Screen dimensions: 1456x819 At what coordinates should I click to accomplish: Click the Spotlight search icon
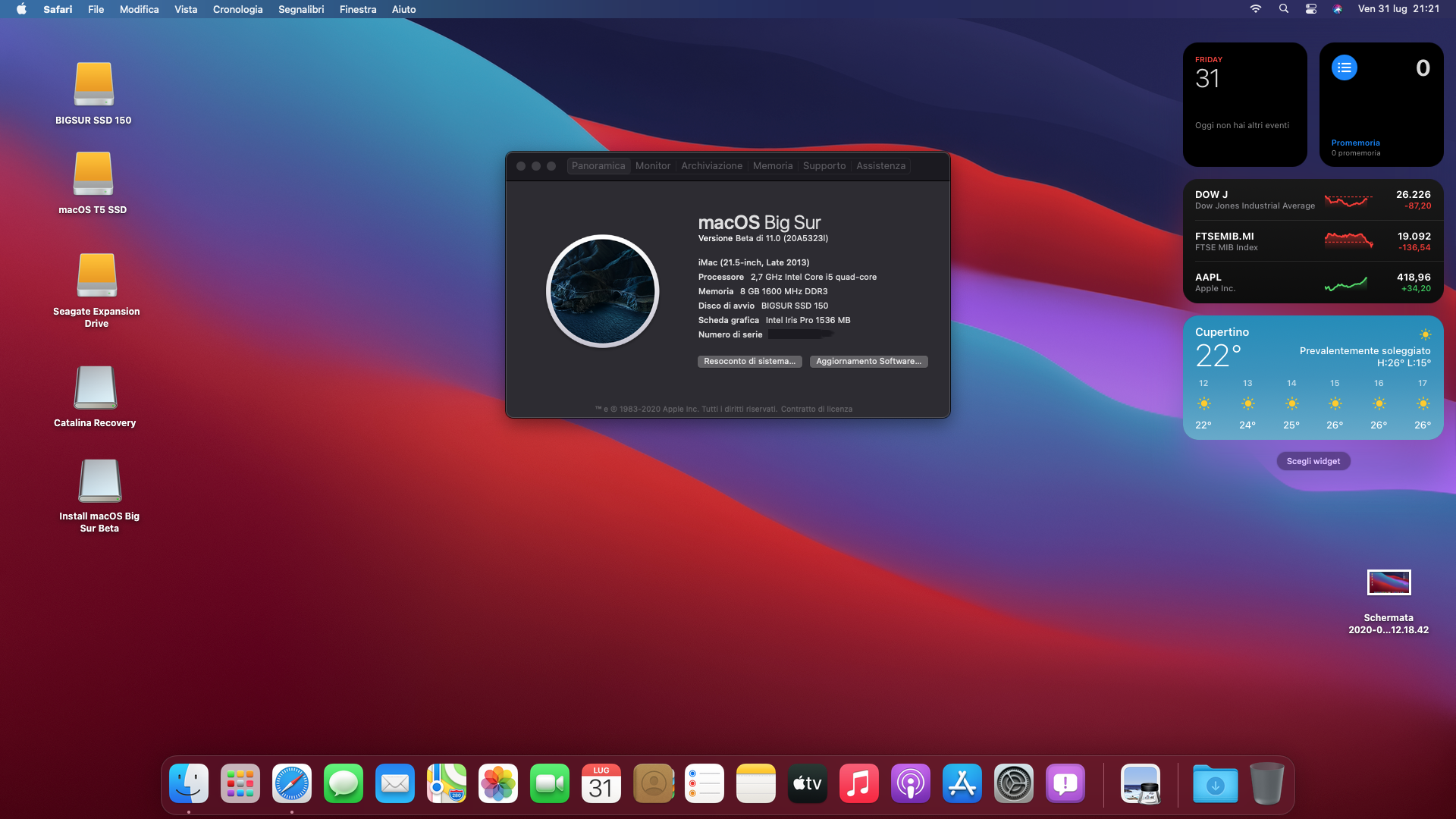pos(1283,9)
